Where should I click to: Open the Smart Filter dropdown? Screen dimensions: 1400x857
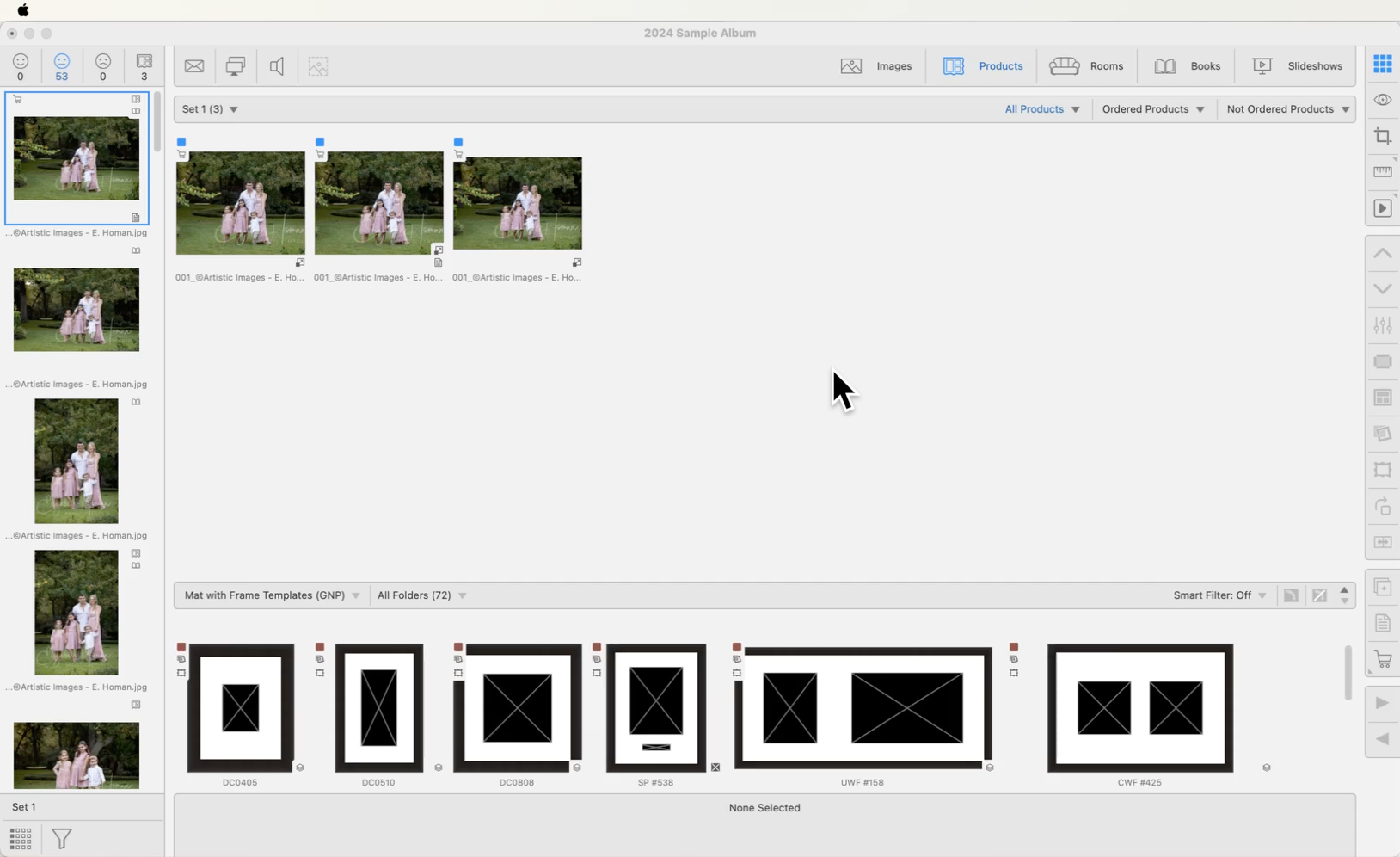pos(1219,595)
